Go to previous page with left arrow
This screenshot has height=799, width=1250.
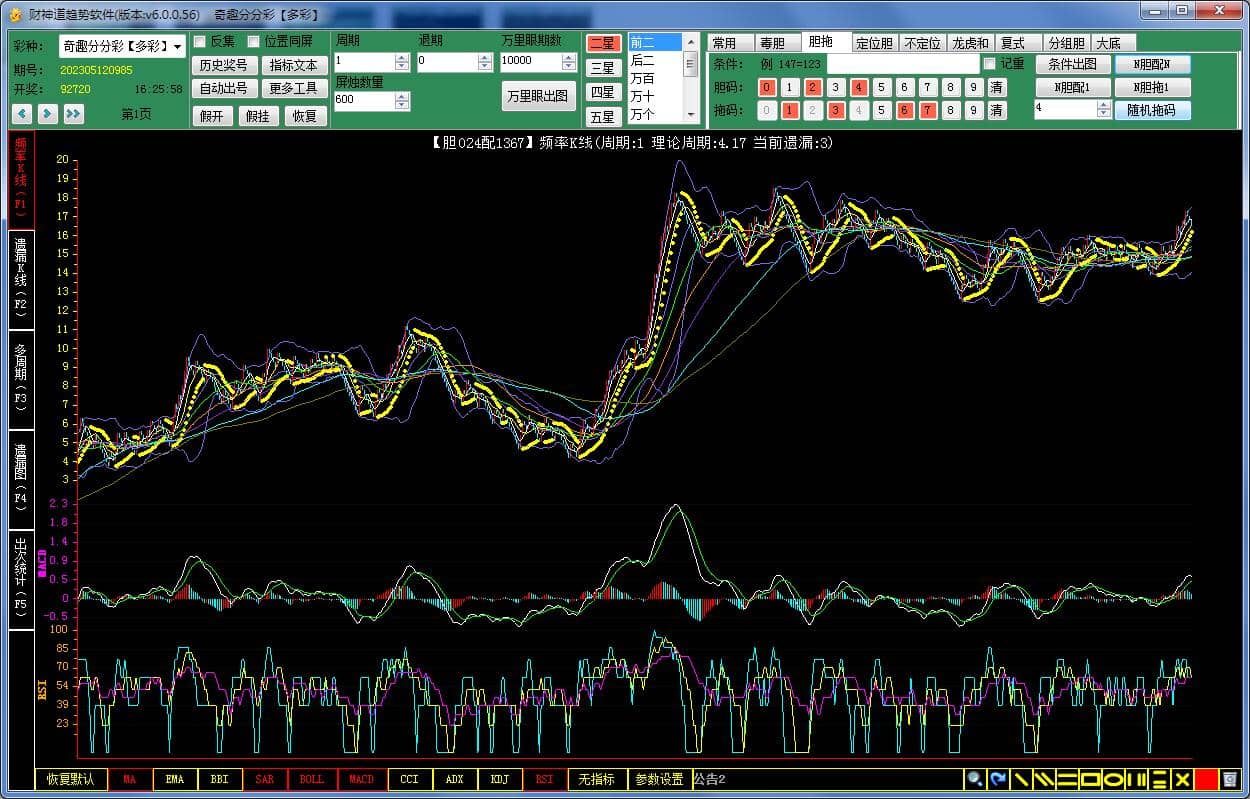21,114
